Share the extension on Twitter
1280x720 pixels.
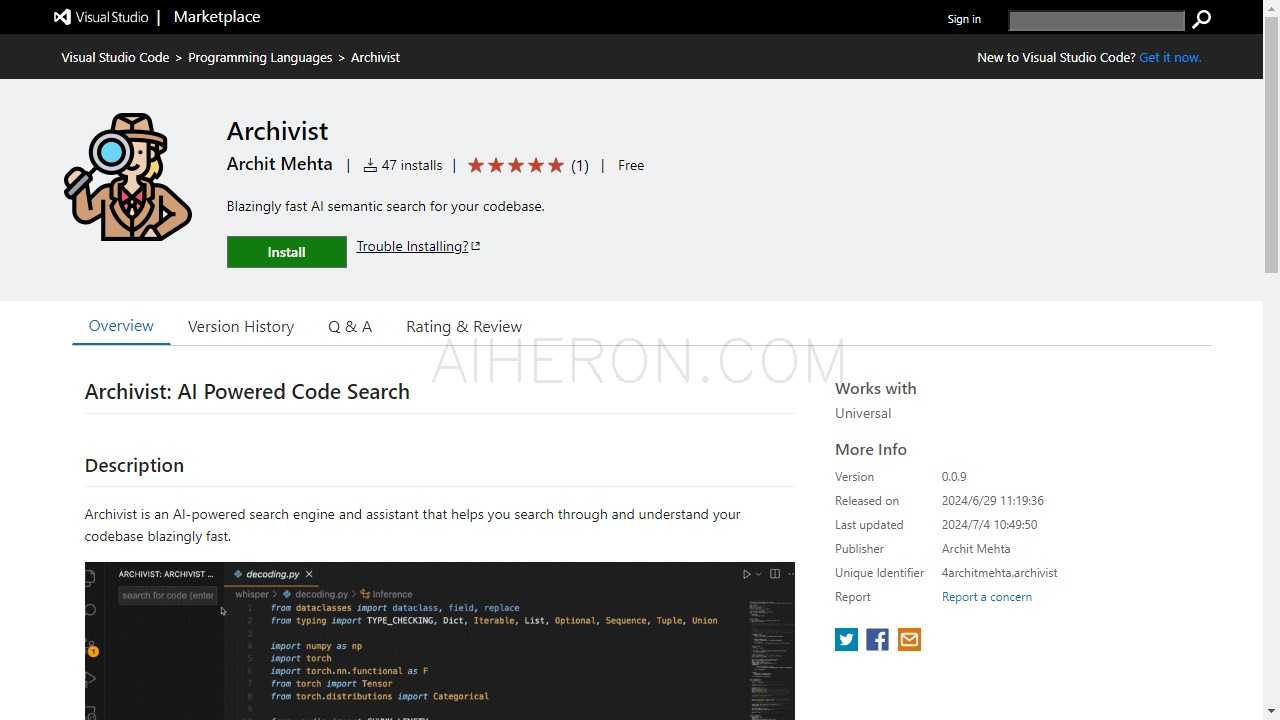[847, 640]
